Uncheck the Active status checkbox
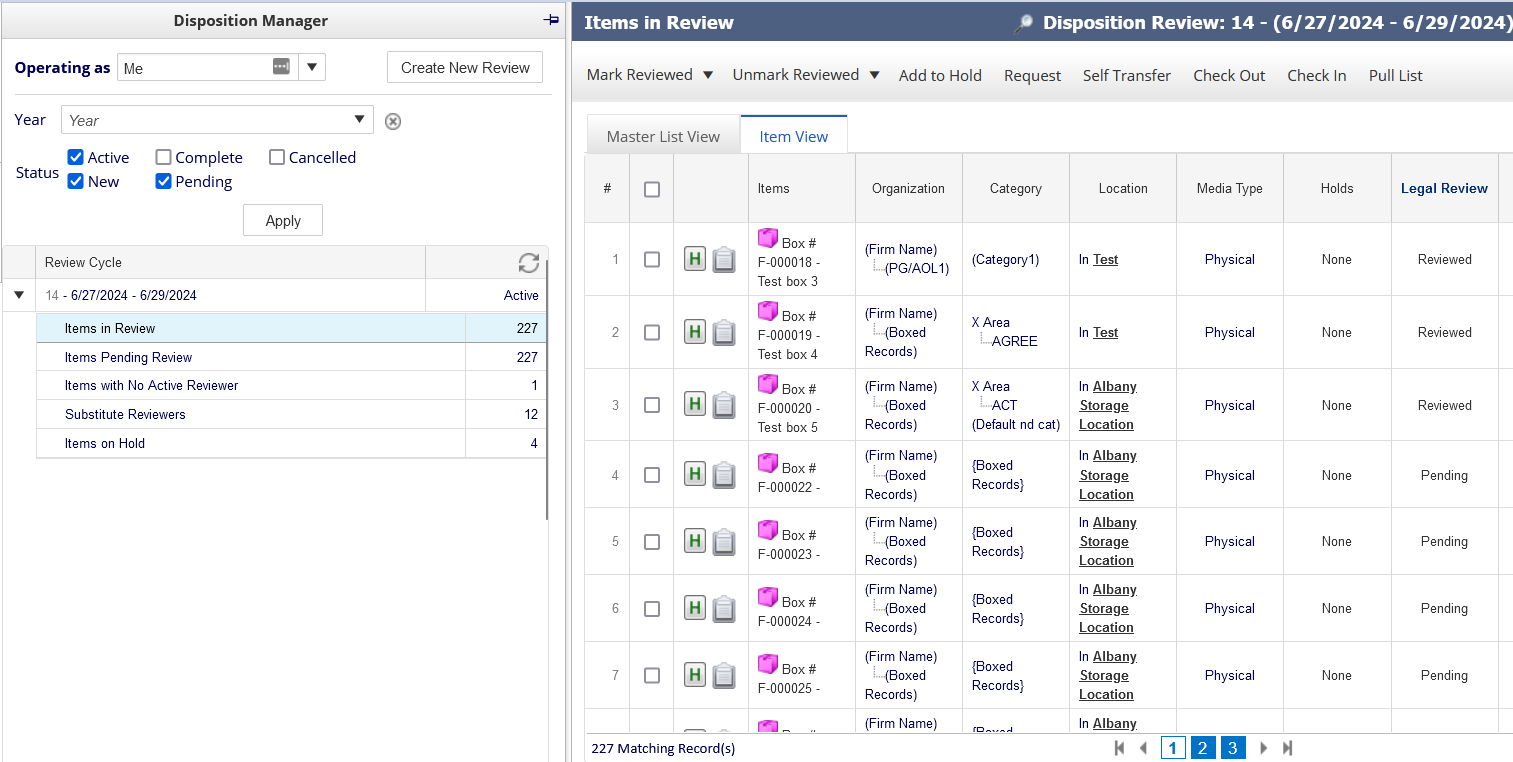 point(75,157)
